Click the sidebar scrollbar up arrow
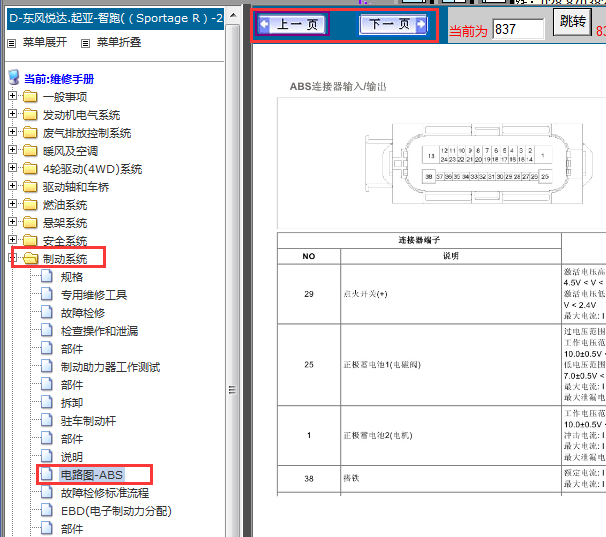 coord(233,15)
